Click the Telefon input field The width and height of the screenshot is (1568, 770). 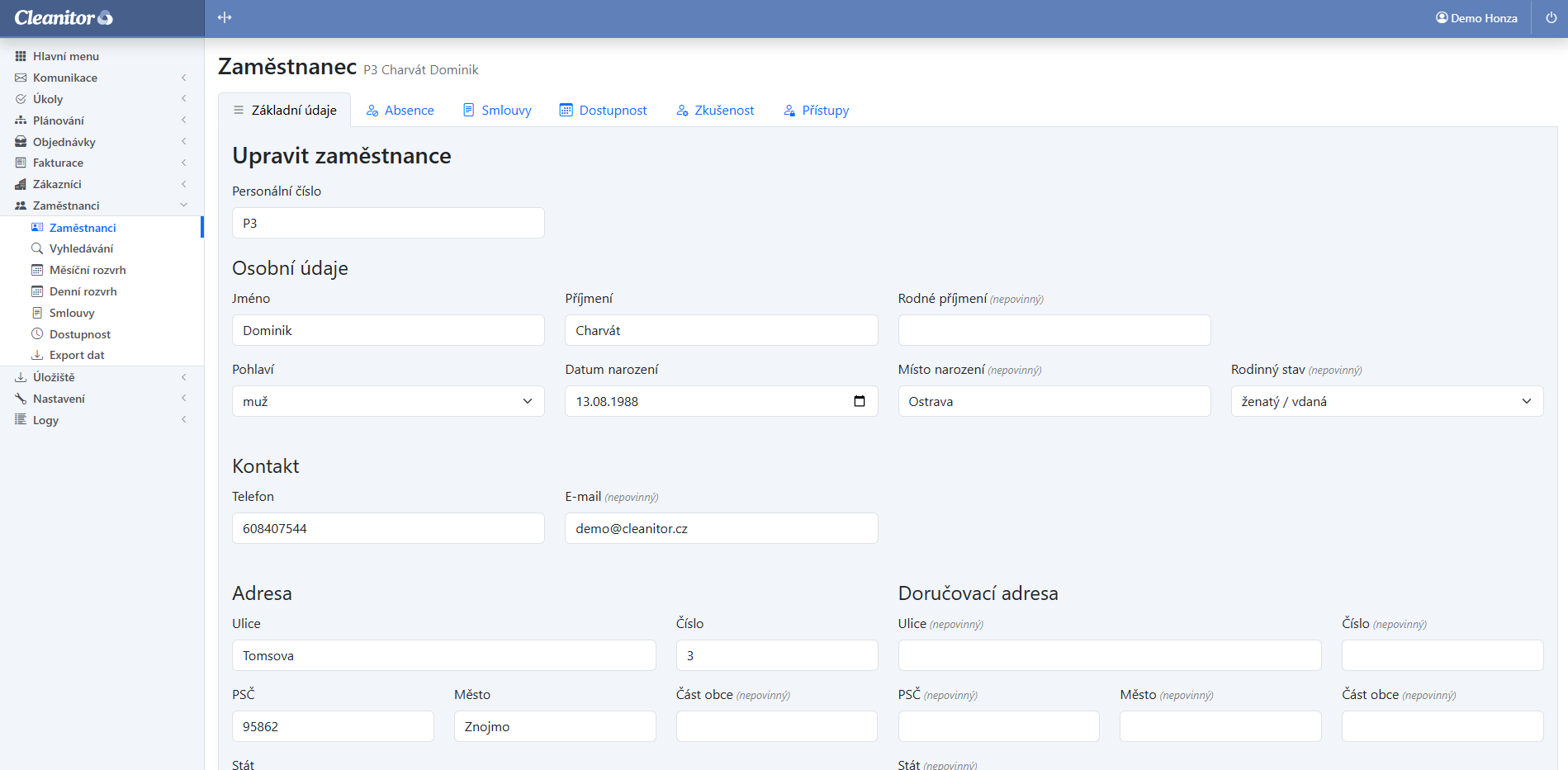click(x=388, y=528)
